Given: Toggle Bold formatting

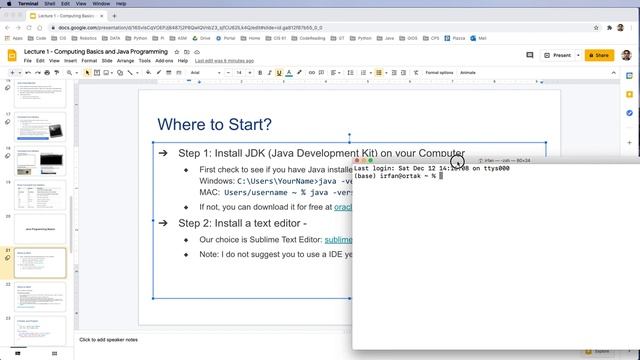Looking at the screenshot, I should 260,73.
